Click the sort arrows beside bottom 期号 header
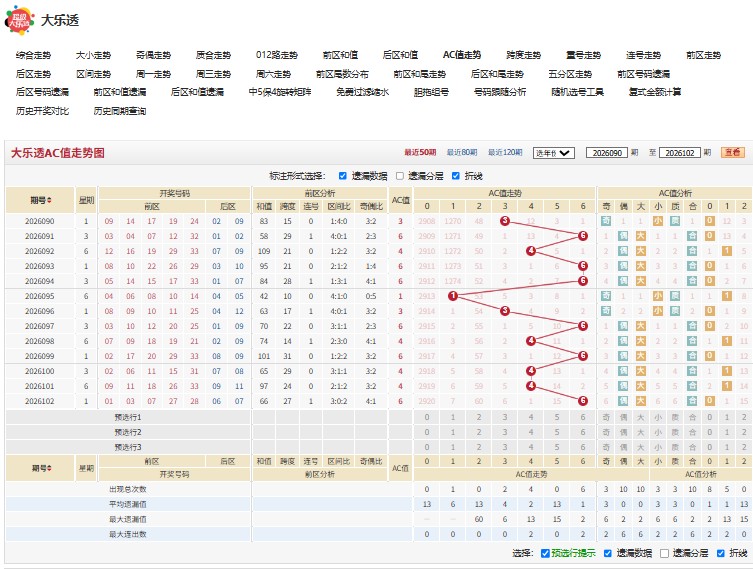 [49, 468]
